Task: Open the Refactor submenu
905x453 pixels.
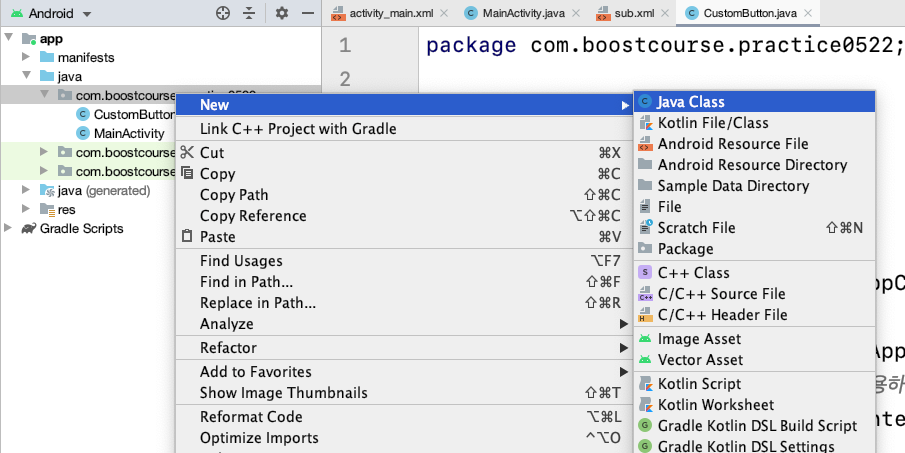Action: coord(404,348)
